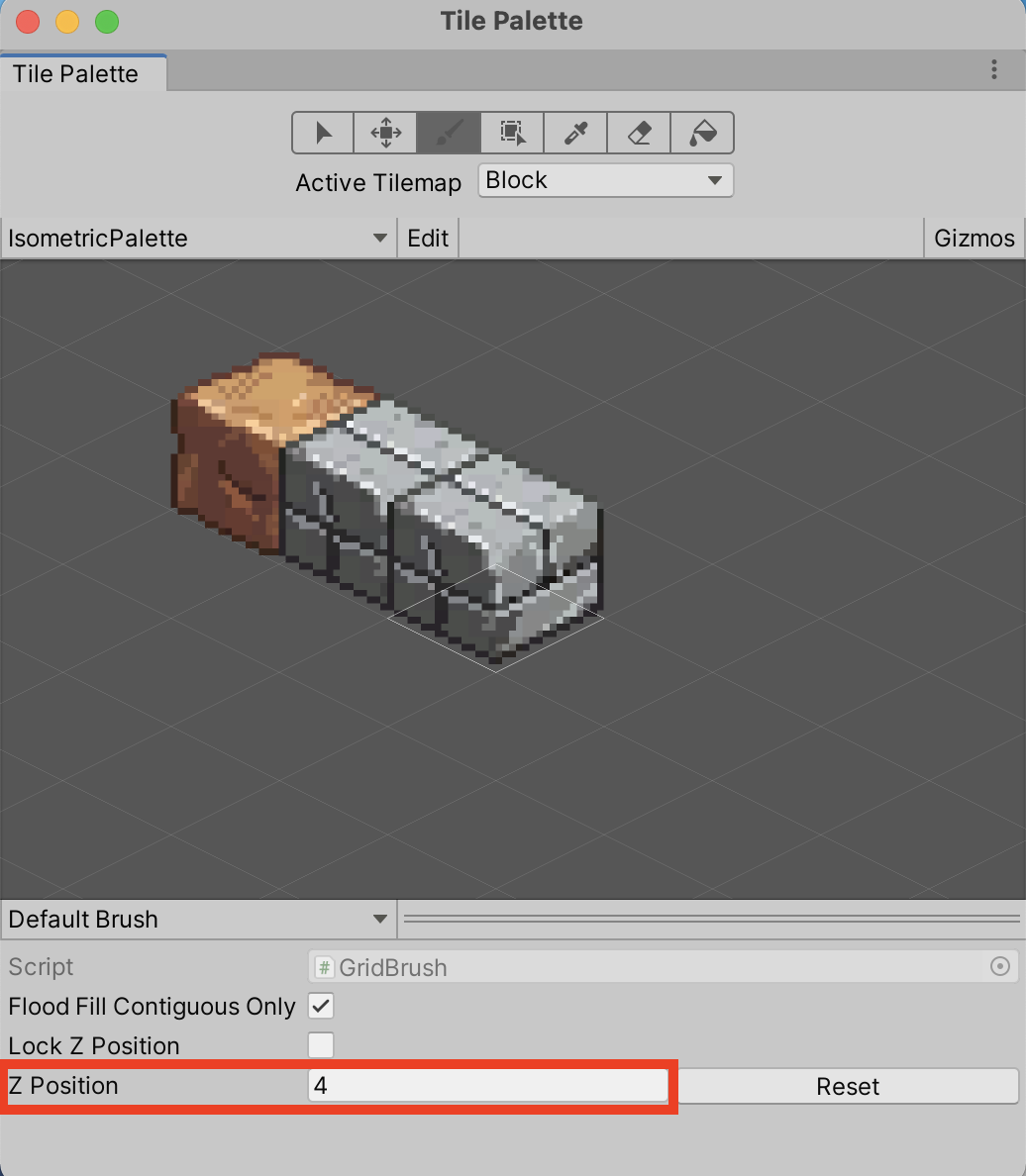Viewport: 1026px width, 1176px height.
Task: Maximize the Tile Palette window
Action: coord(107,22)
